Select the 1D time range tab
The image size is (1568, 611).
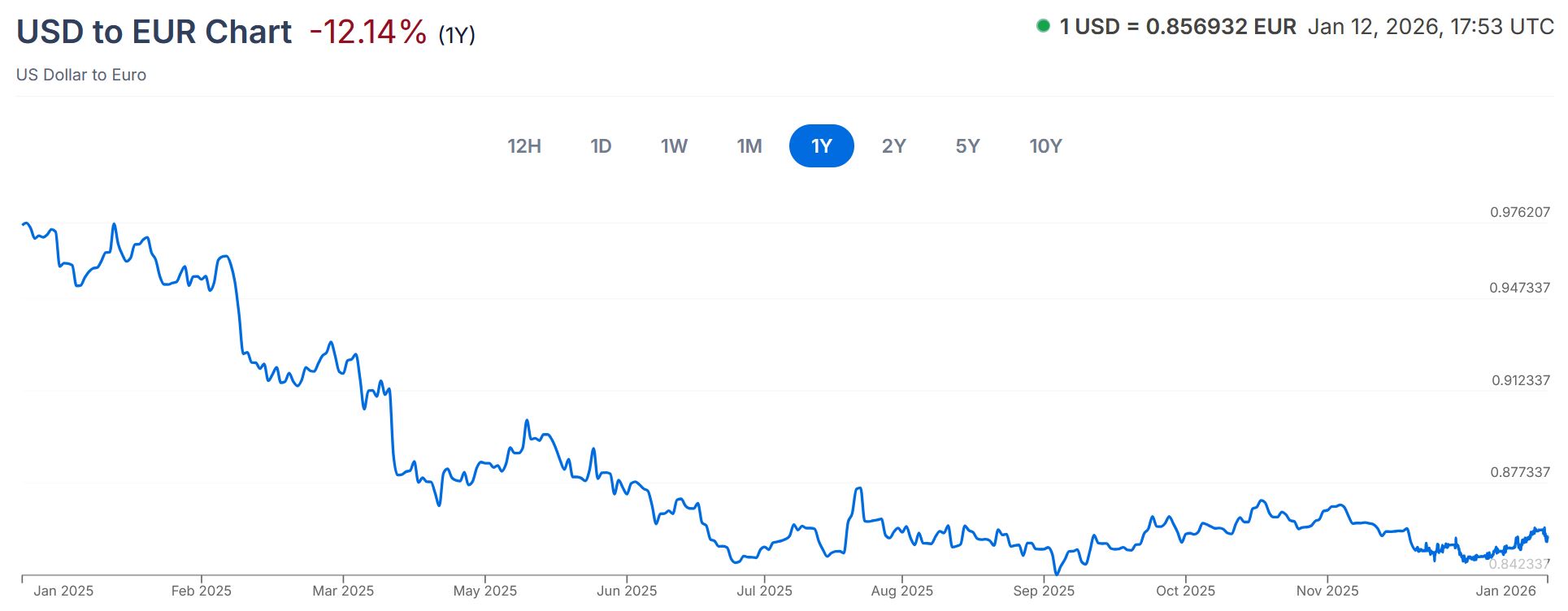pos(601,146)
